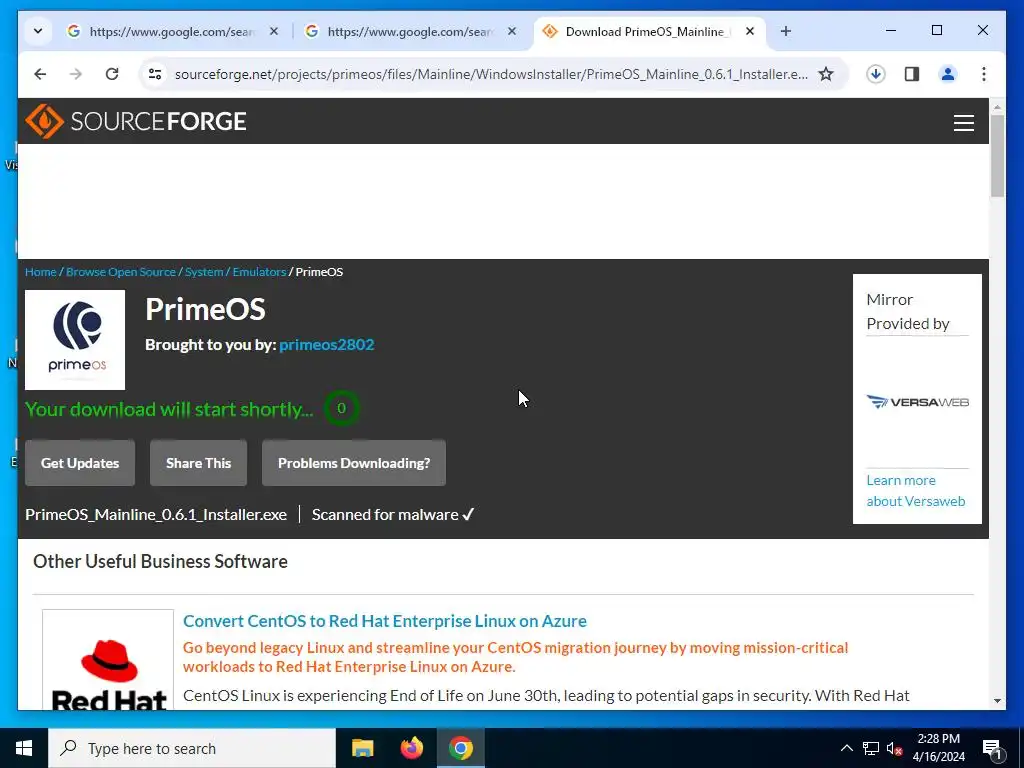Open the Emulators breadcrumb link
This screenshot has height=768, width=1024.
click(x=259, y=272)
